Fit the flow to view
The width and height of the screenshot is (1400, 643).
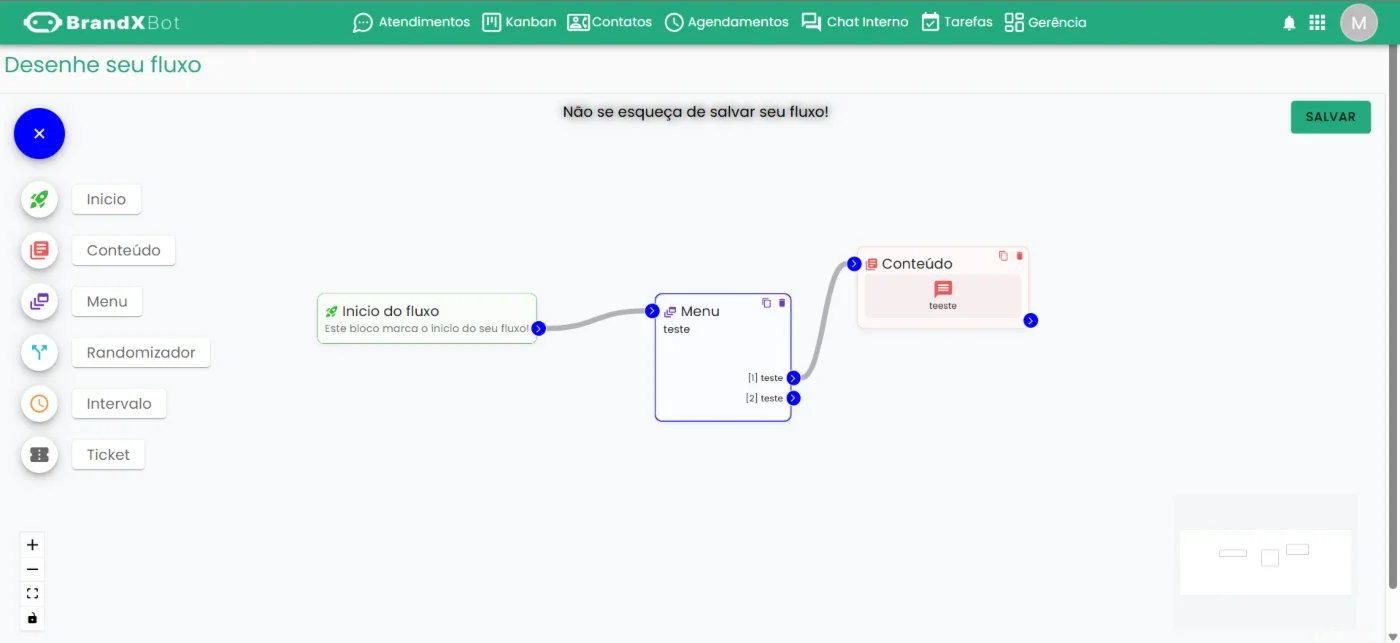click(x=32, y=593)
